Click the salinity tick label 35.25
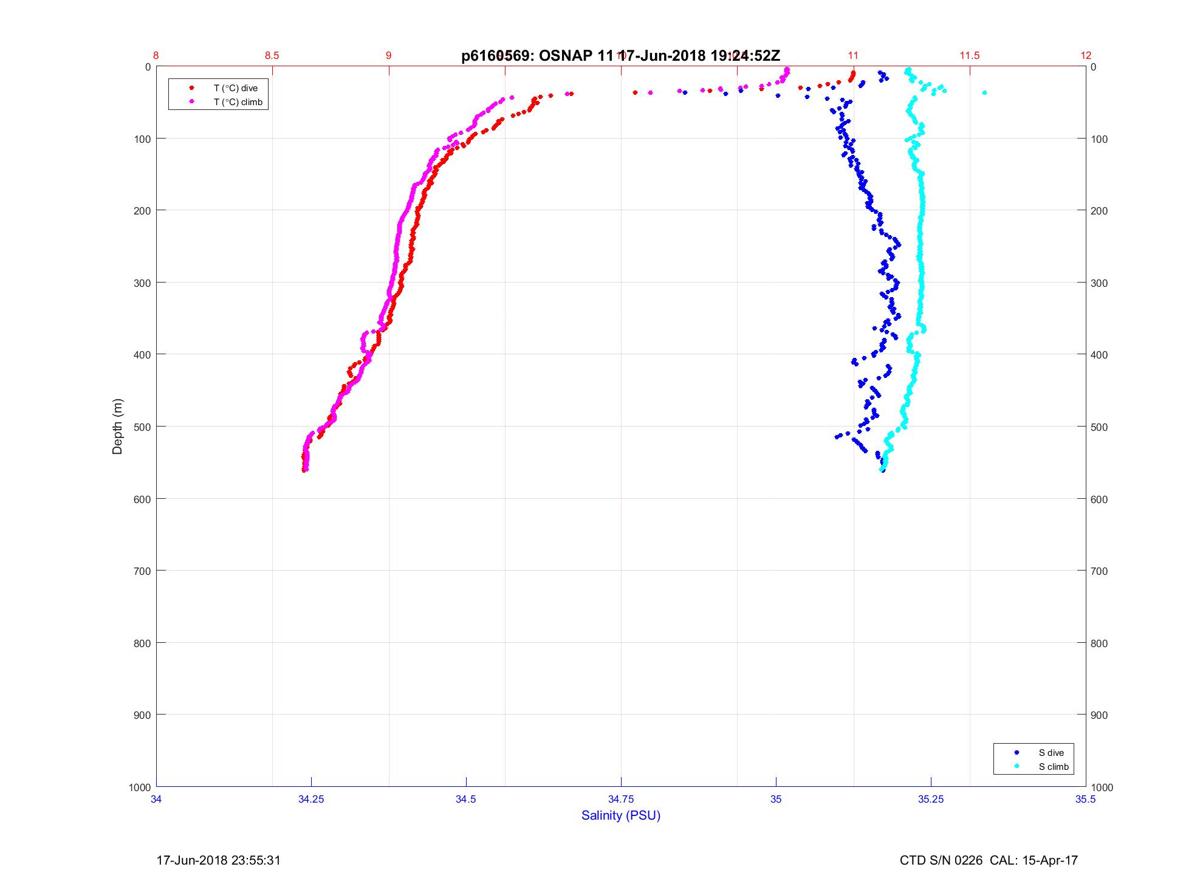 pos(931,799)
